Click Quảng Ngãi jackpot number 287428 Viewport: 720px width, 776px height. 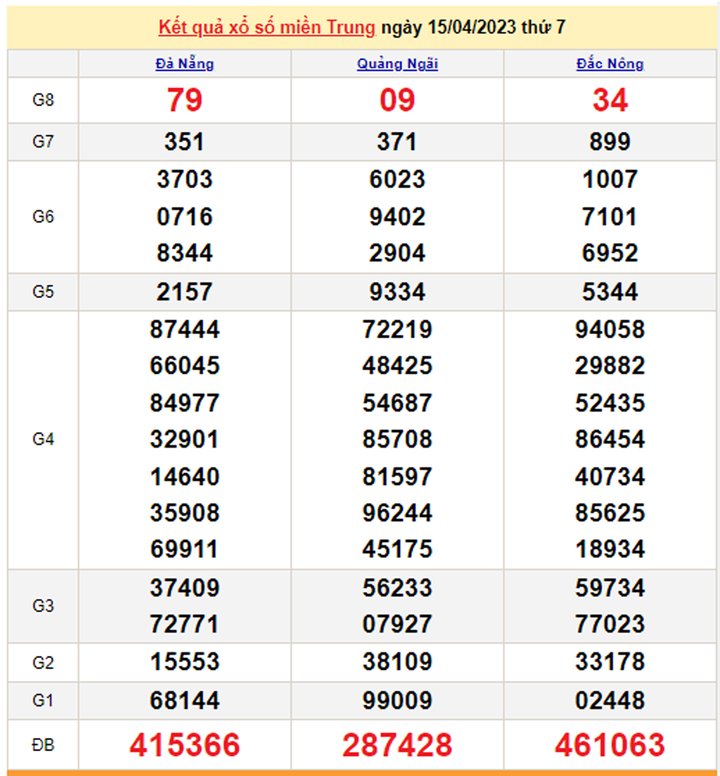point(397,744)
